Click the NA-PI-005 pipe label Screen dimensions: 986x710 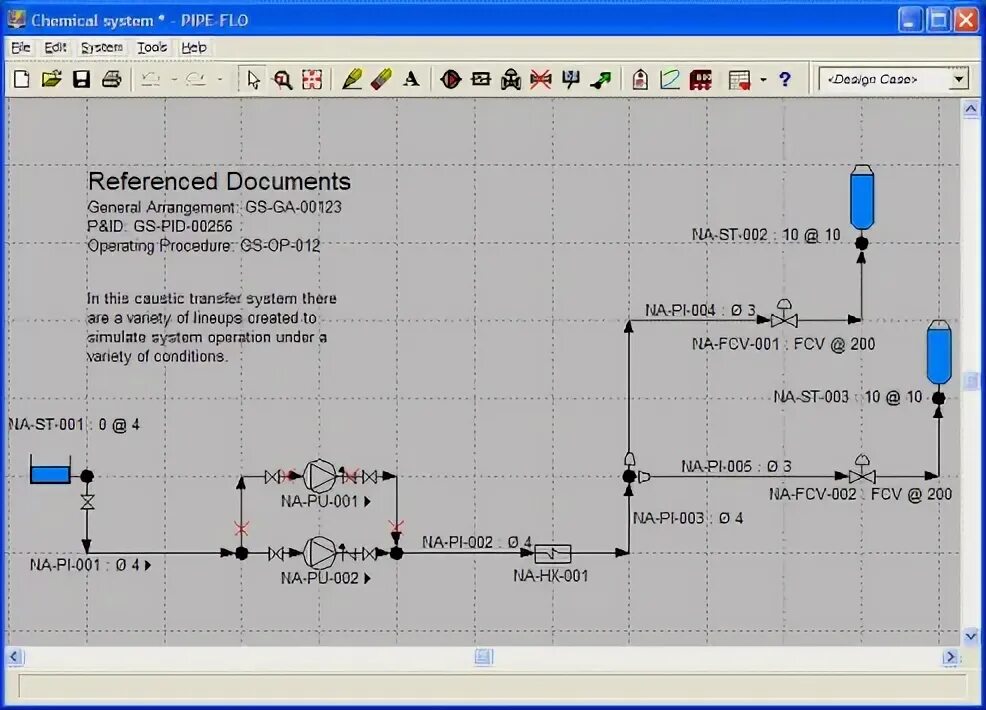pos(736,466)
